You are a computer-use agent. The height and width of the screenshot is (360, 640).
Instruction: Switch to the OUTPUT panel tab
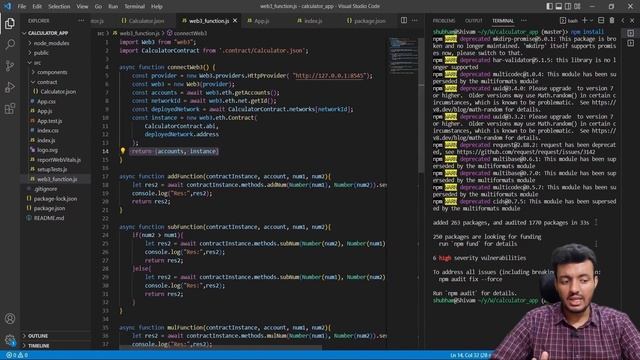473,20
